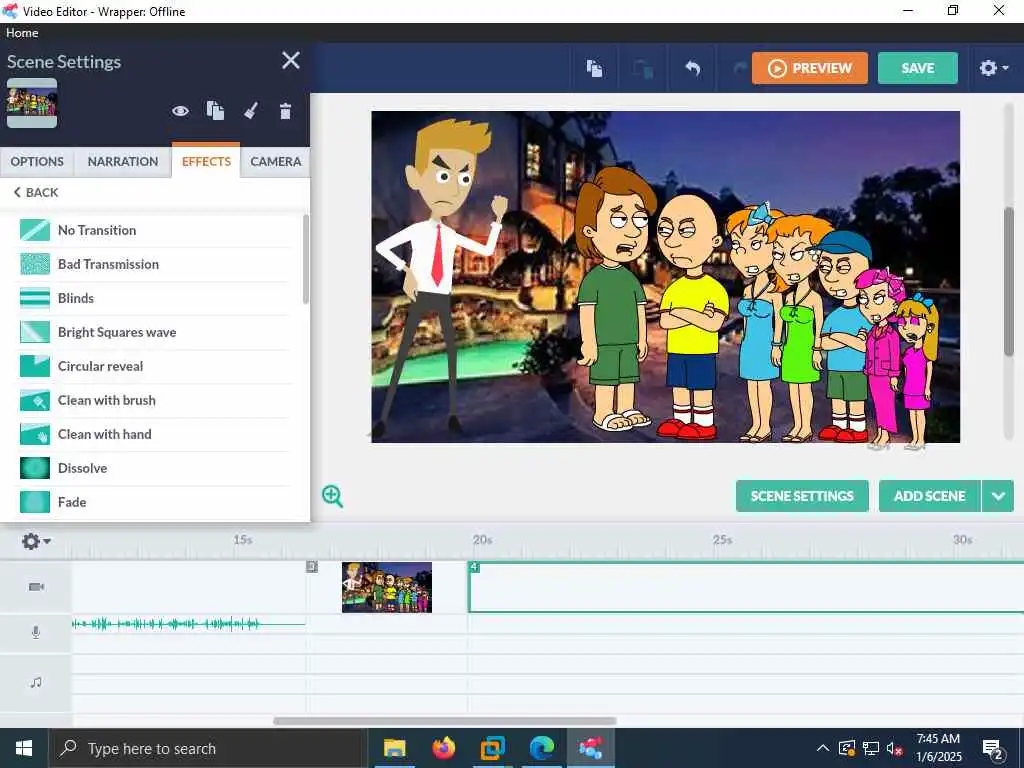
Task: Click the redo arrow in toolbar
Action: [x=739, y=68]
